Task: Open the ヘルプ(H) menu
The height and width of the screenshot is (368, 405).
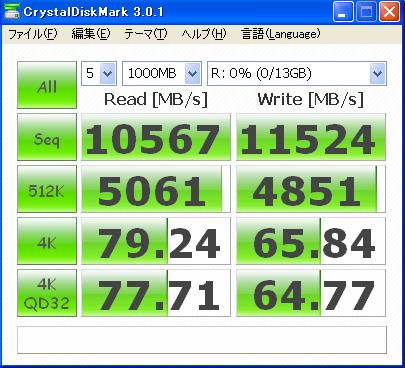Action: (204, 34)
